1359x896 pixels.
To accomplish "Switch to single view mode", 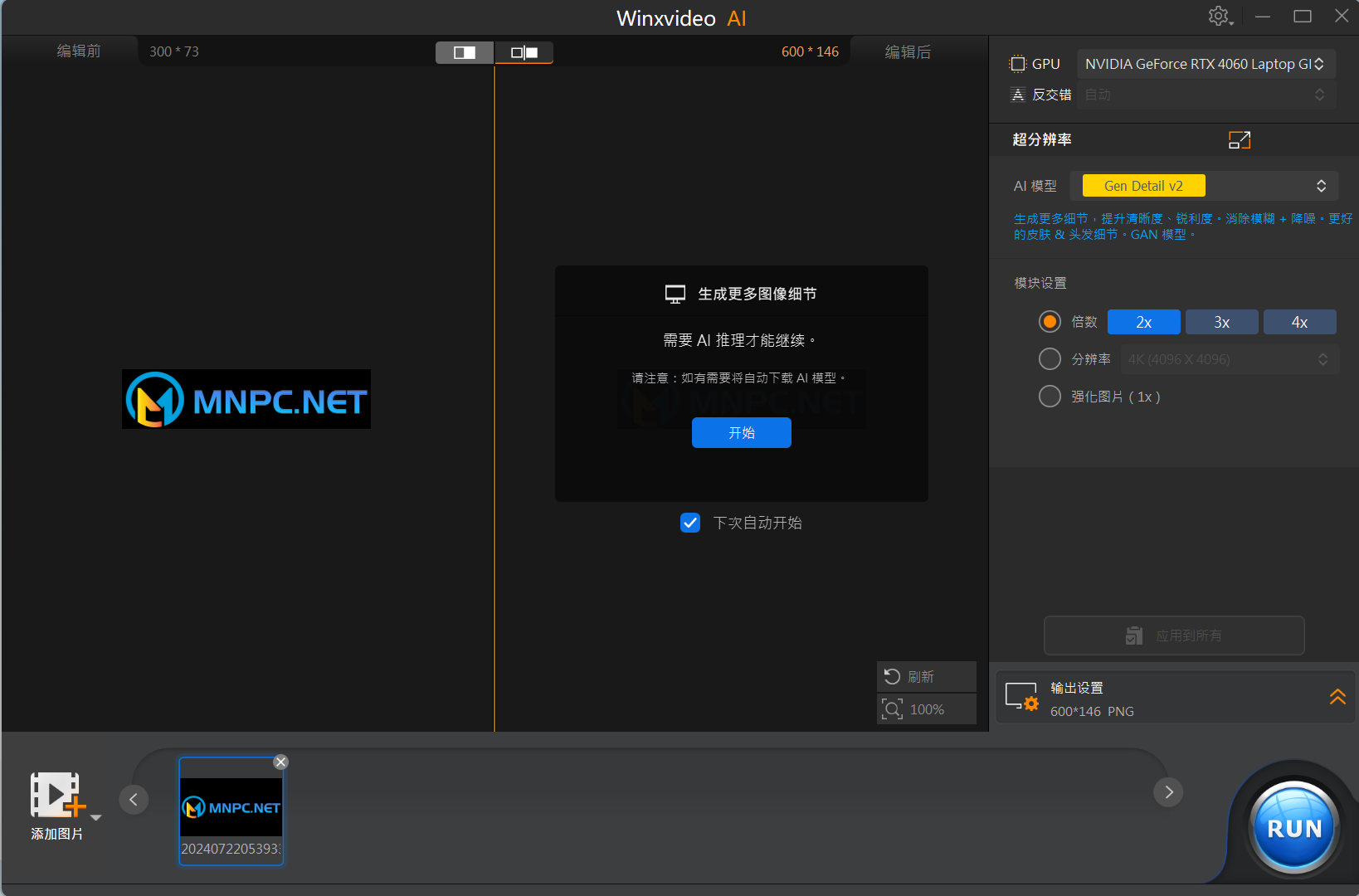I will (x=465, y=52).
